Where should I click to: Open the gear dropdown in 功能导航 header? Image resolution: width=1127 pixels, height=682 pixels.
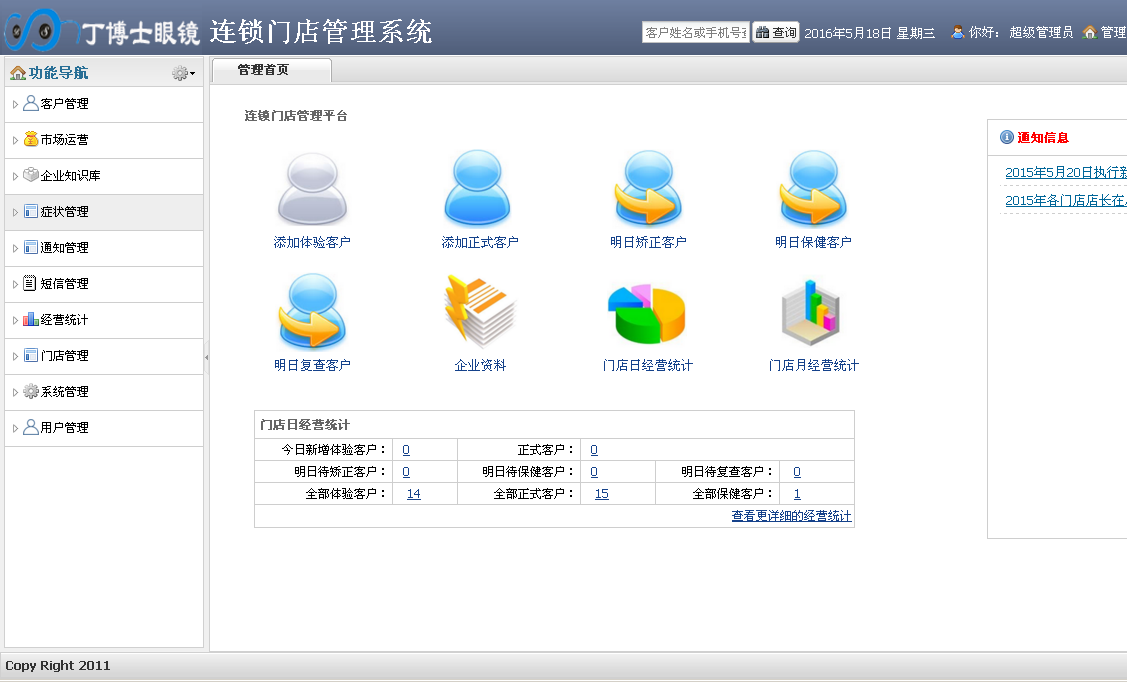tap(182, 72)
